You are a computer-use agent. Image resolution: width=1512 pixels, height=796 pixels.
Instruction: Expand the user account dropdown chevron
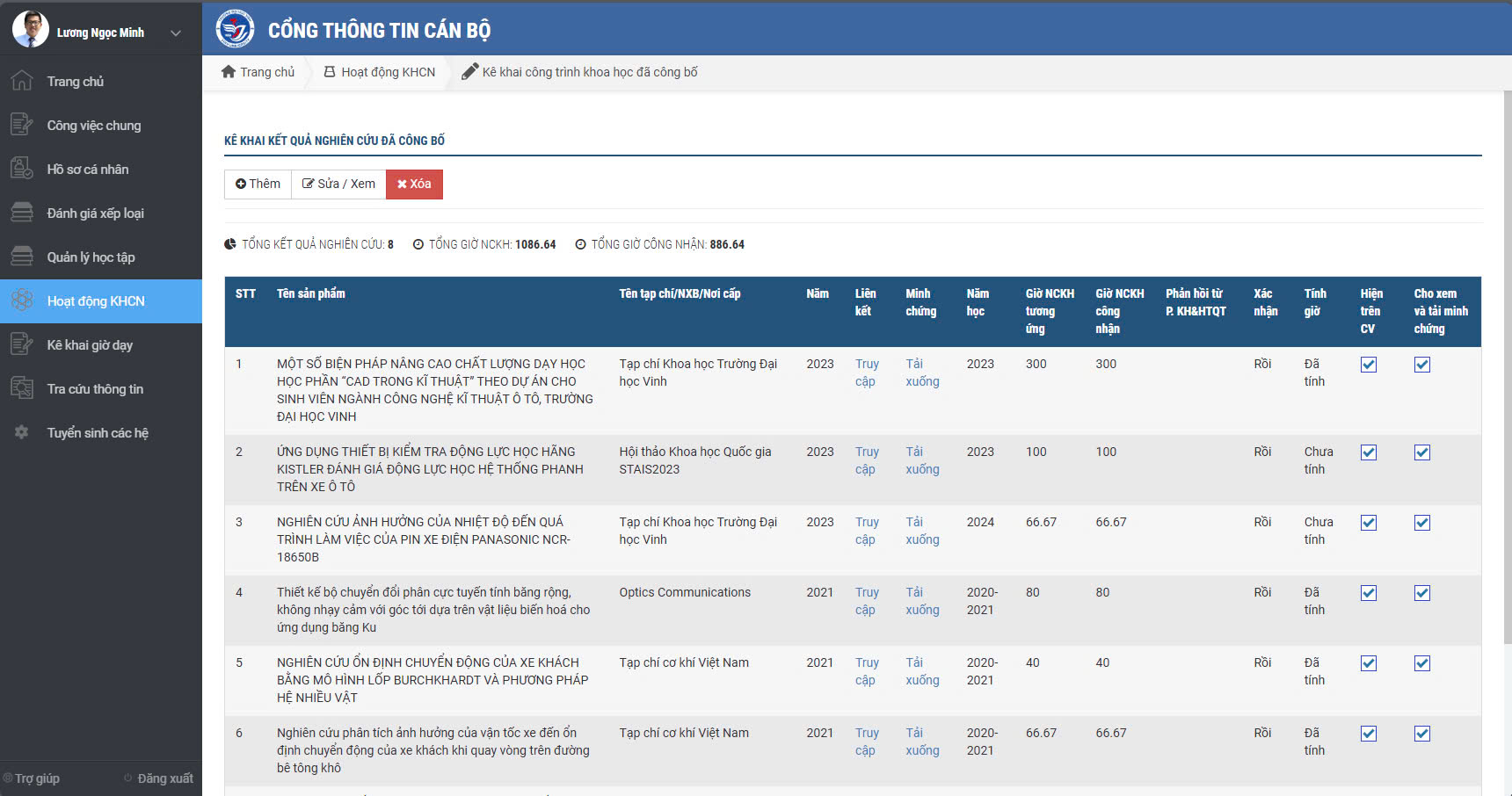176,33
